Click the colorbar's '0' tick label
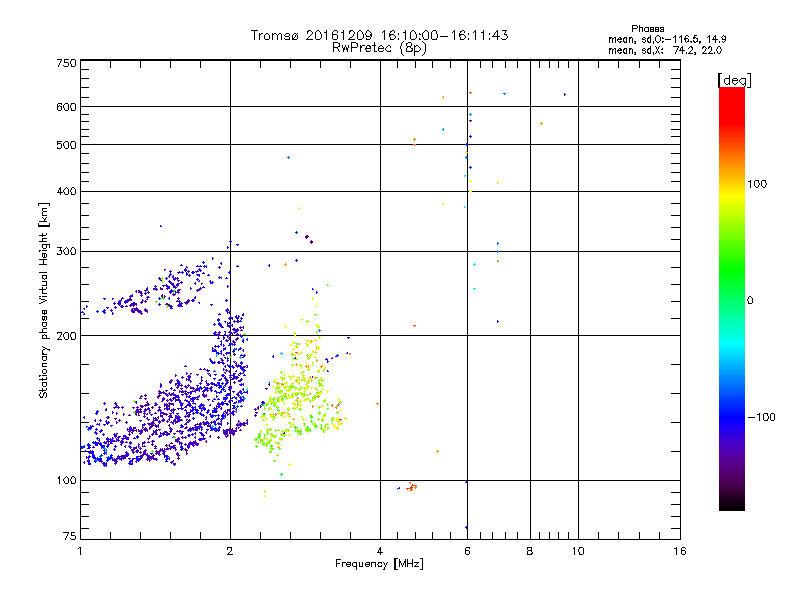This screenshot has width=800, height=600. tap(749, 301)
